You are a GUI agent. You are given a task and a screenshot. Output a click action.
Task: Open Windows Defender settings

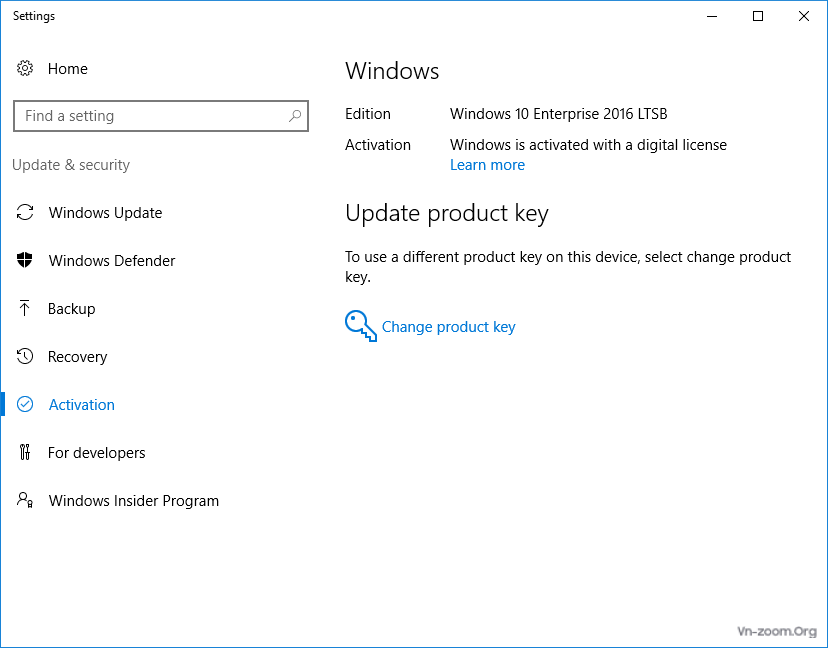tap(111, 261)
